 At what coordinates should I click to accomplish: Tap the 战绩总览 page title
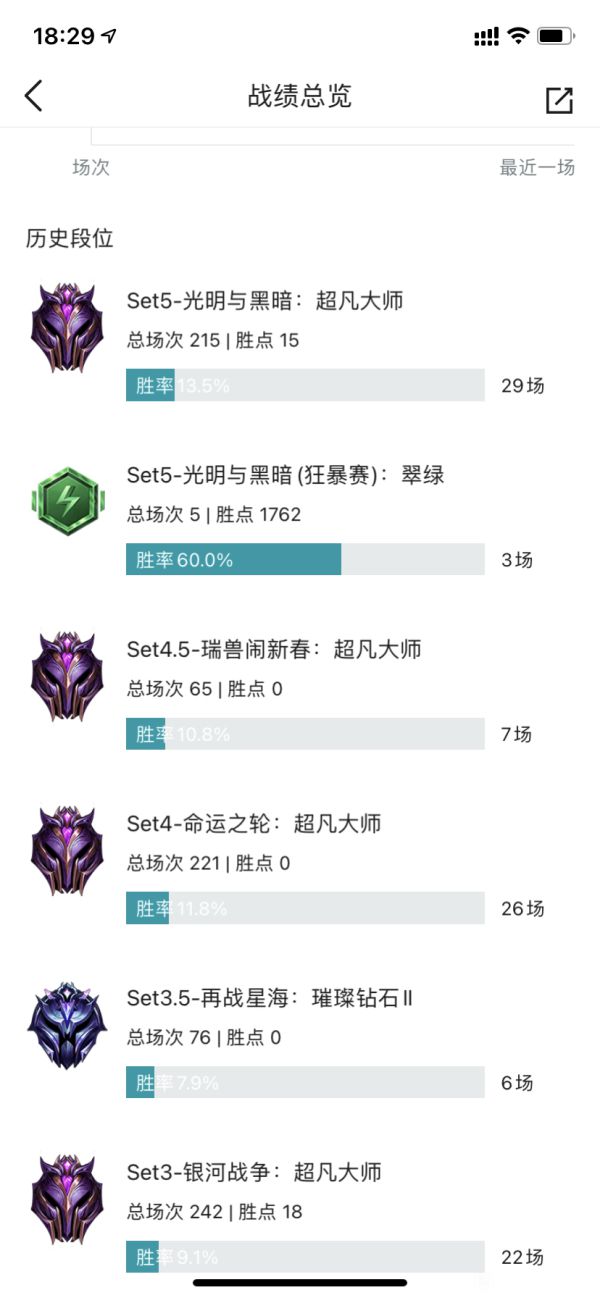(300, 96)
